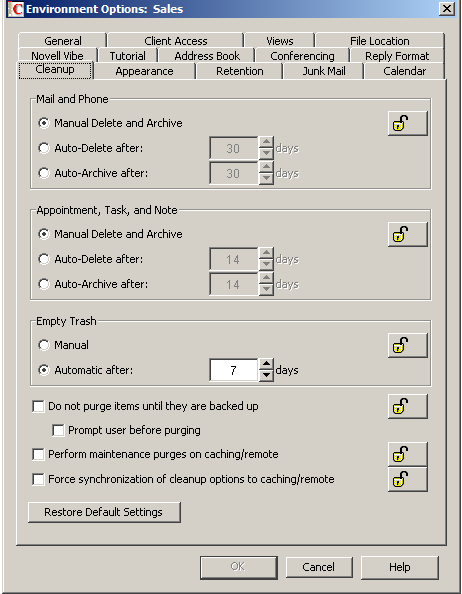Click the Cancel button

click(x=319, y=567)
